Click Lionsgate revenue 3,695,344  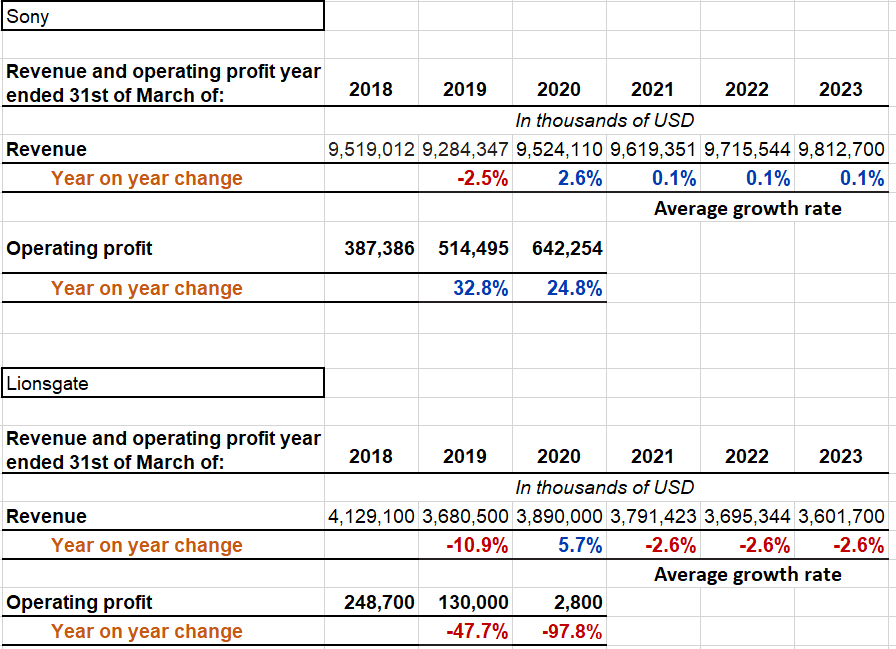(747, 516)
